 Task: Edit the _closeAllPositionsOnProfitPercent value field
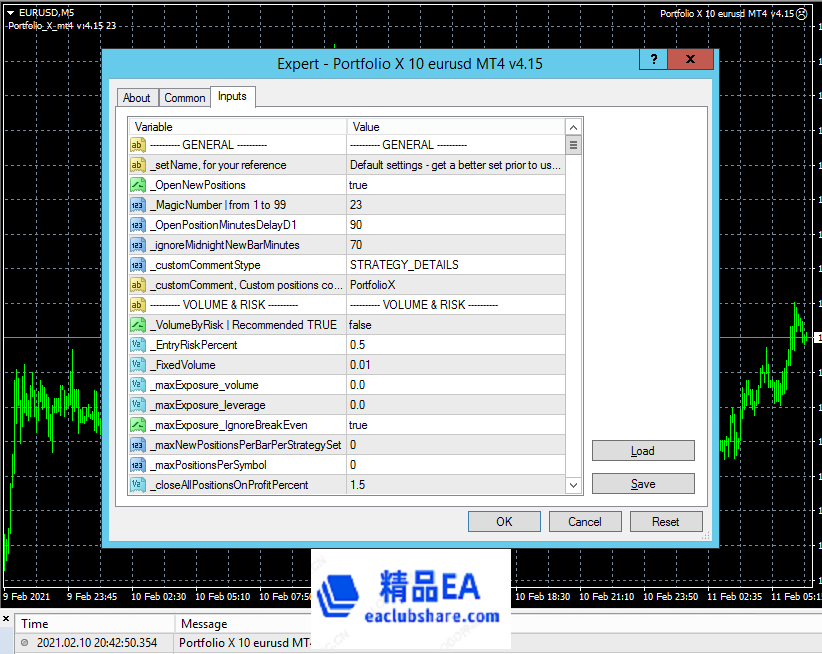point(455,485)
